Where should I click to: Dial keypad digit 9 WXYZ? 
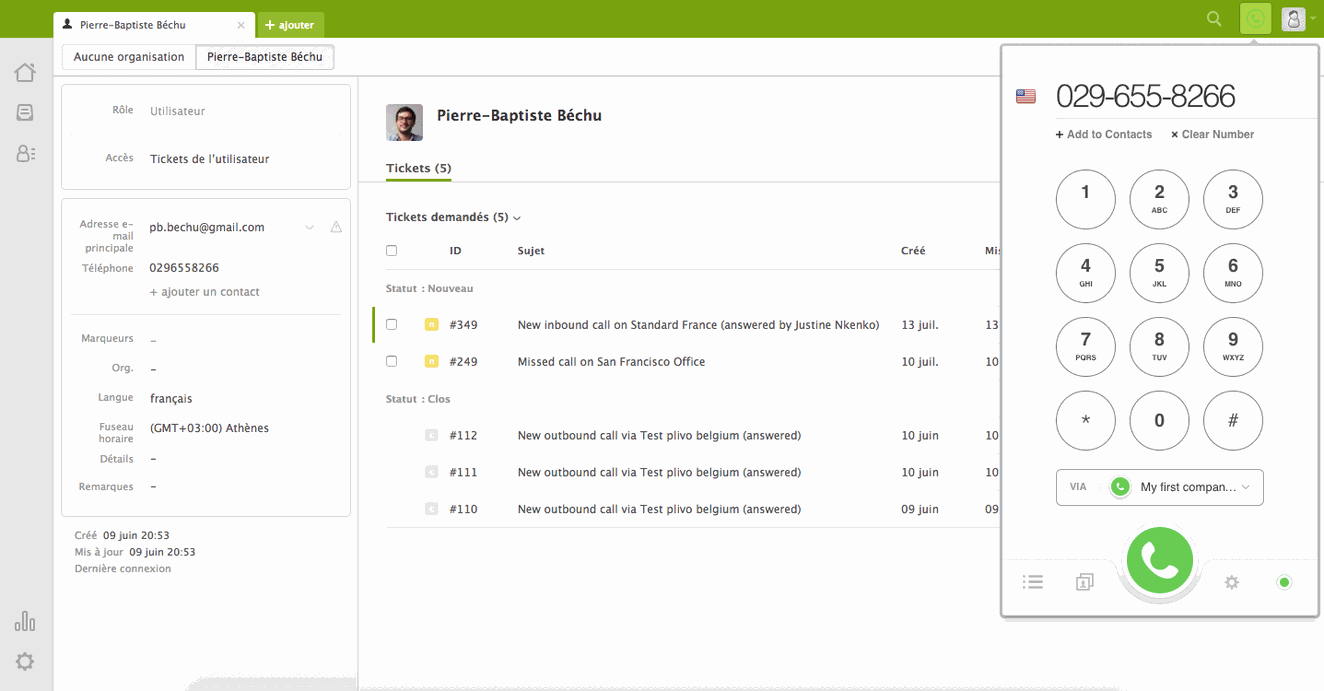pos(1233,347)
